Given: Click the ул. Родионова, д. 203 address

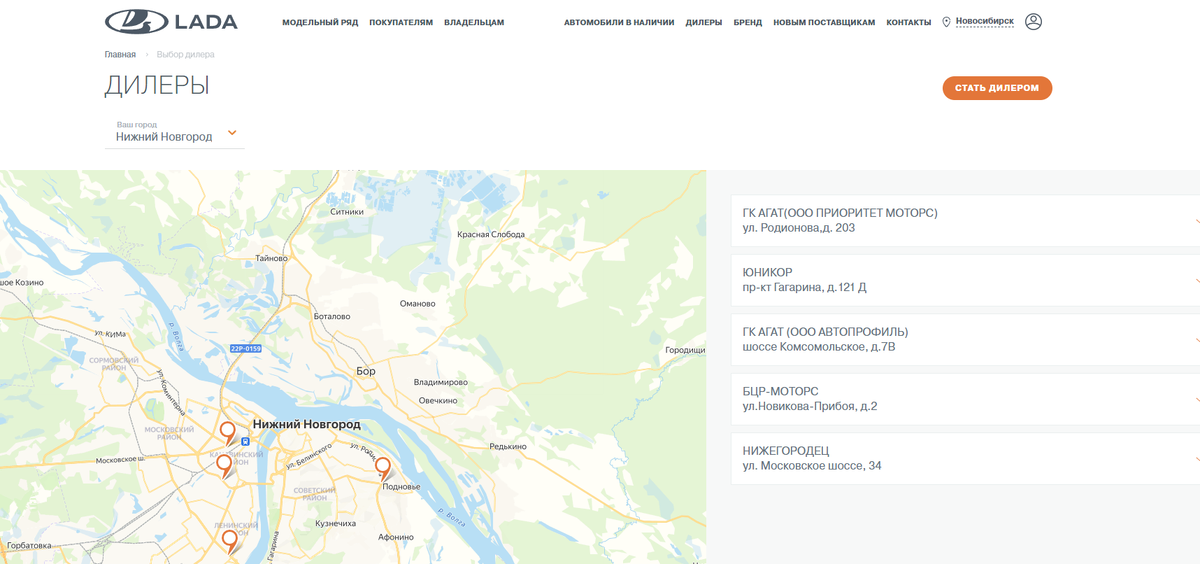Looking at the screenshot, I should coord(799,228).
